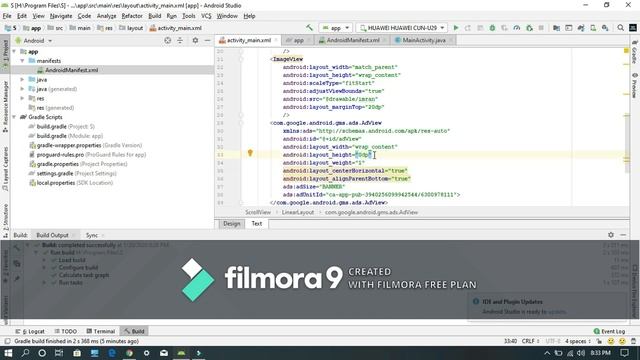The image size is (640, 360).
Task: Toggle the Terminal tool window
Action: (101, 331)
